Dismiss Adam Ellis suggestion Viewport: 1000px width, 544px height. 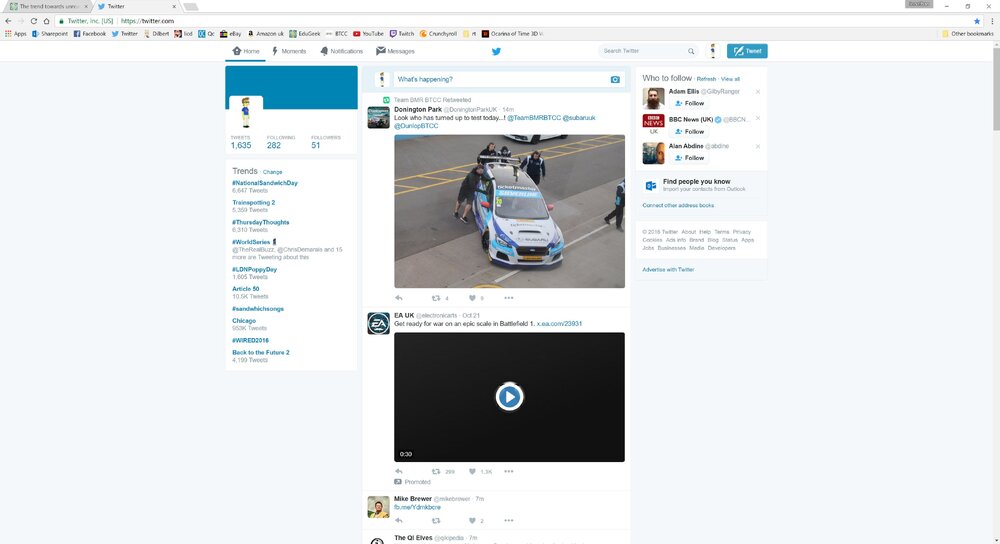[x=758, y=92]
